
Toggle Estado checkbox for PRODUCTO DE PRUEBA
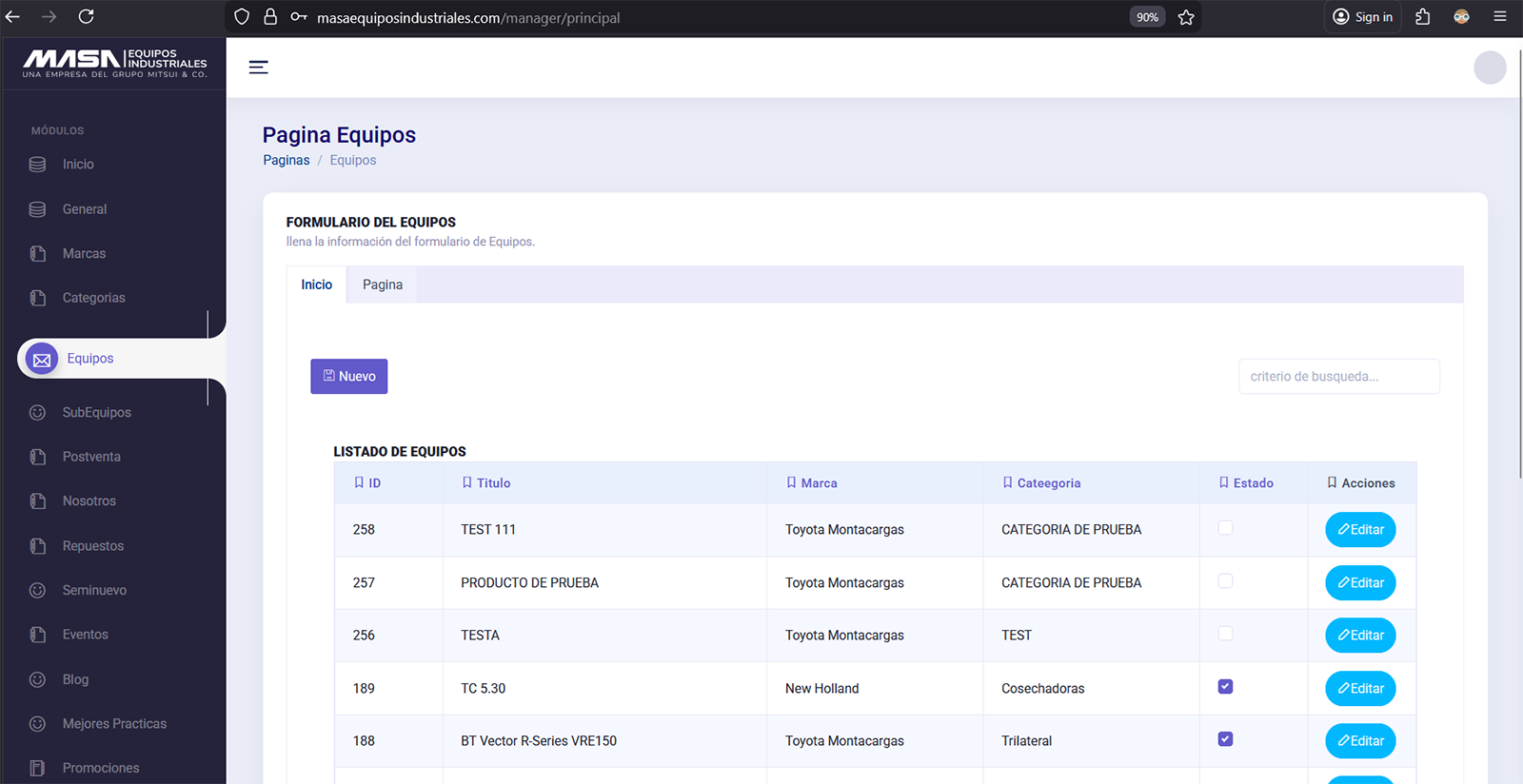click(1225, 581)
